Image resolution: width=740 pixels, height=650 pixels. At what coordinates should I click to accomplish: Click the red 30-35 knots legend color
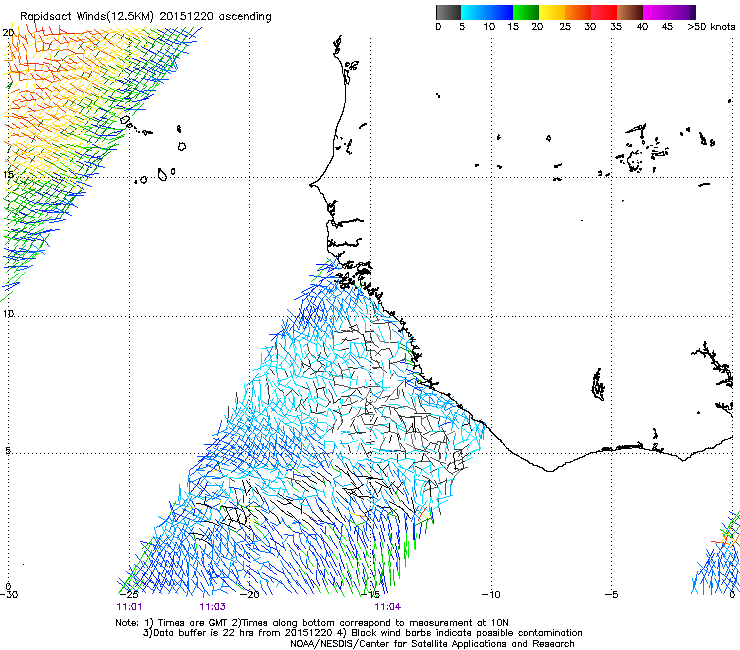click(x=604, y=12)
